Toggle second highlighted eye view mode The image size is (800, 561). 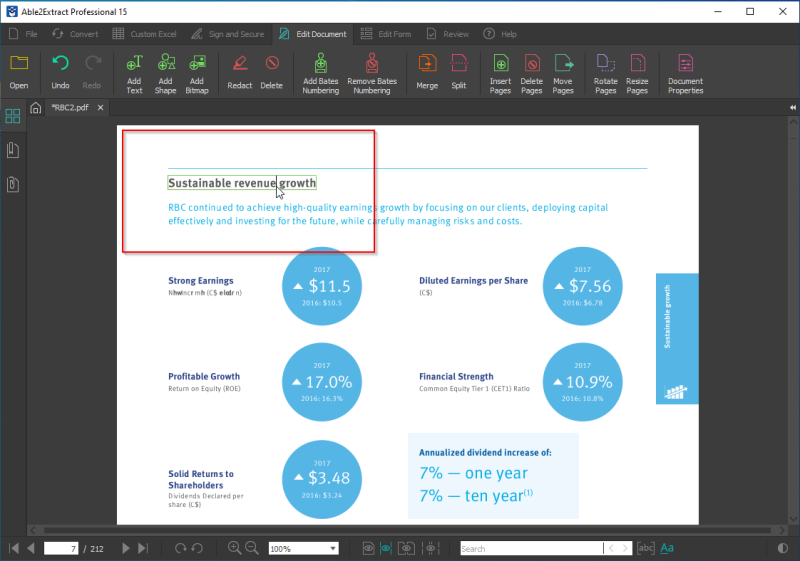click(x=386, y=548)
